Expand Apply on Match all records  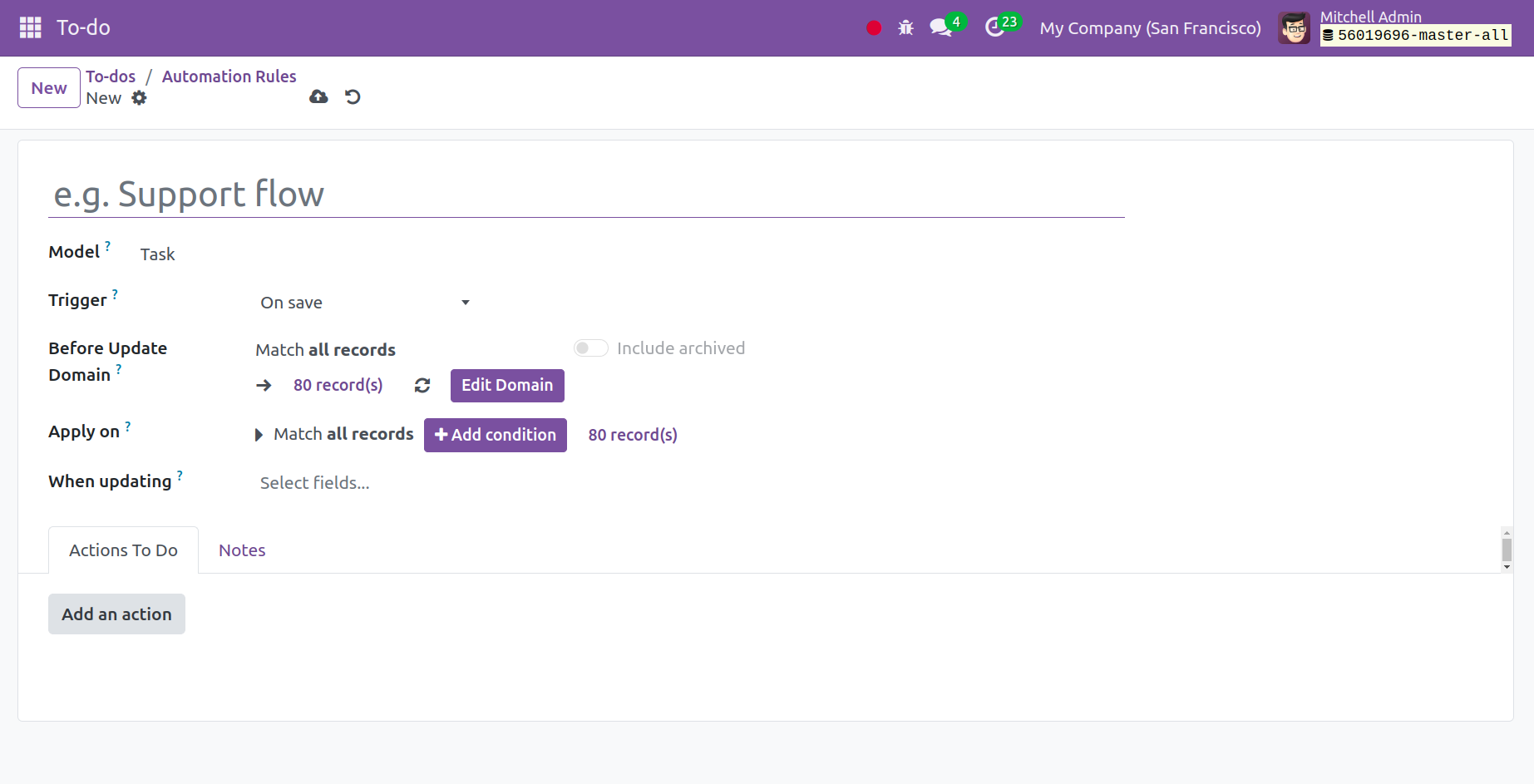coord(259,435)
